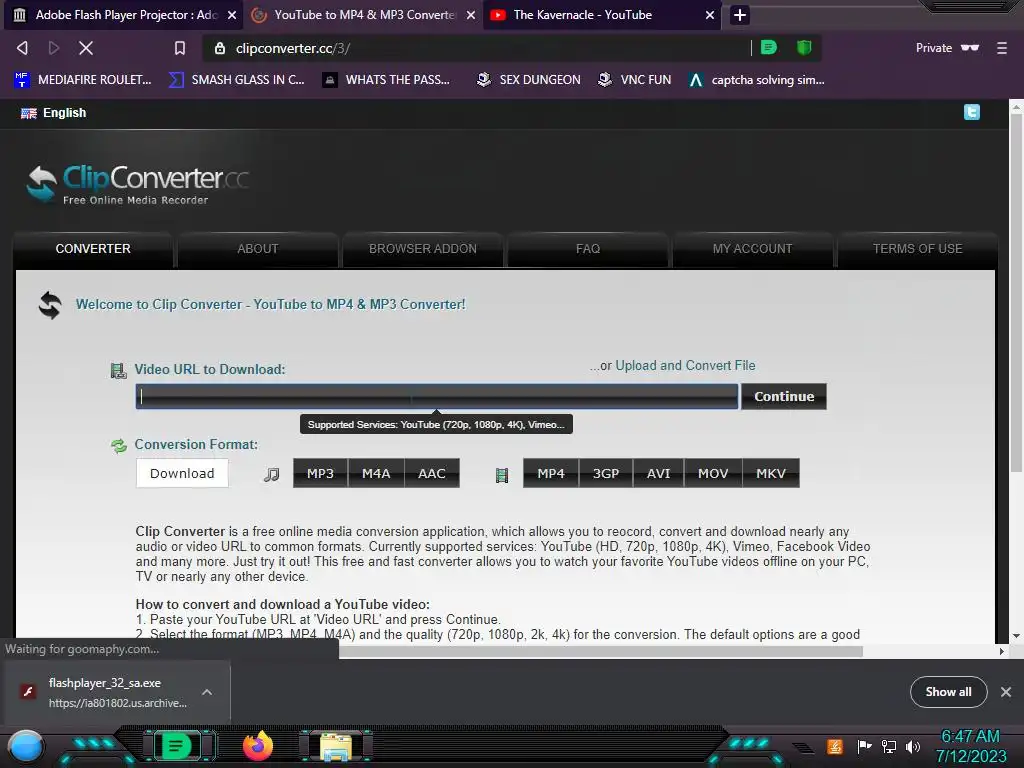
Task: Select AVI conversion format
Action: (x=658, y=473)
